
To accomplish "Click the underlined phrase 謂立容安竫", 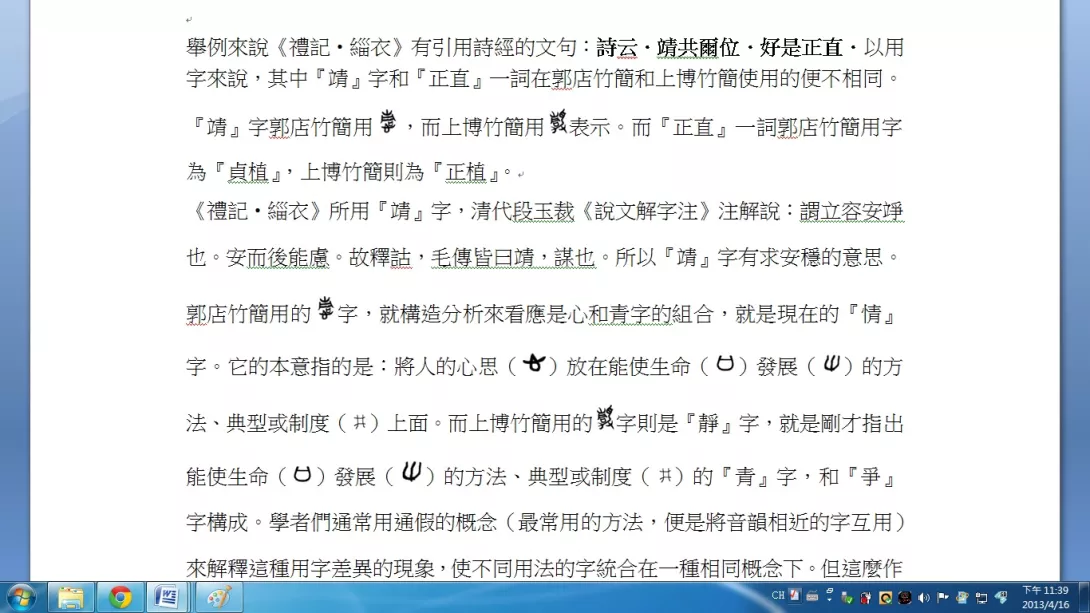I will pos(852,211).
